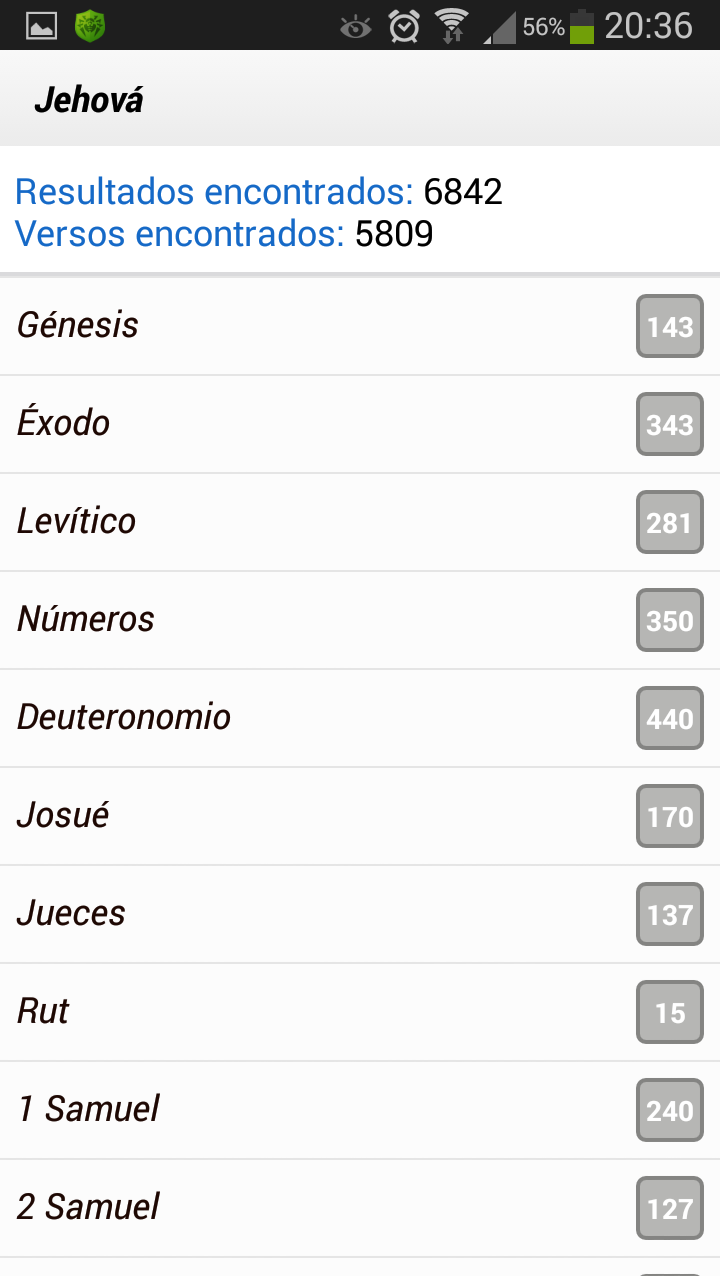Screen dimensions: 720x1280
Task: Tap the 15 count badge for Rut
Action: tap(670, 1012)
